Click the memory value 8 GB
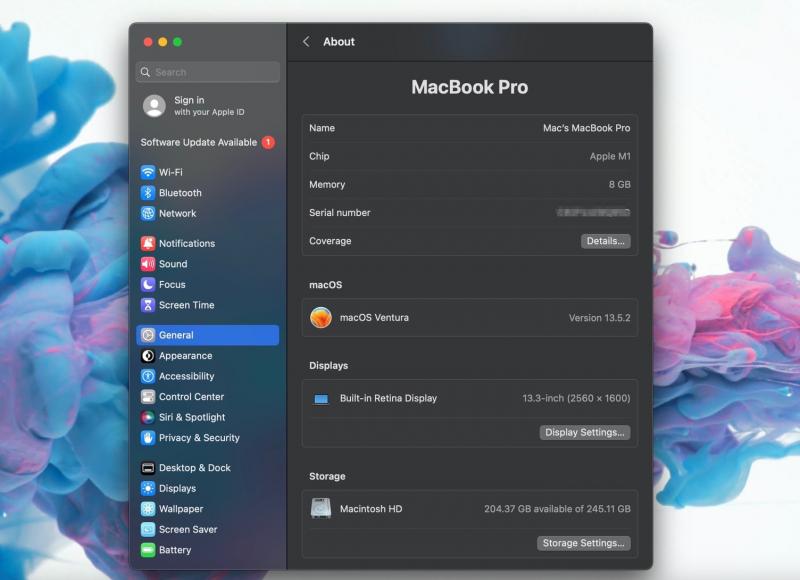This screenshot has height=580, width=800. tap(619, 184)
